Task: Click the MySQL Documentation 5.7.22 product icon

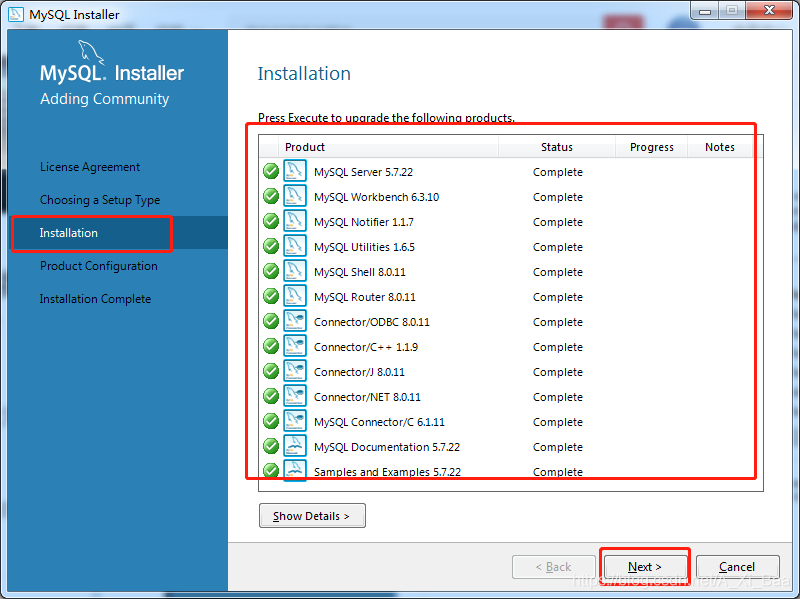Action: tap(295, 446)
